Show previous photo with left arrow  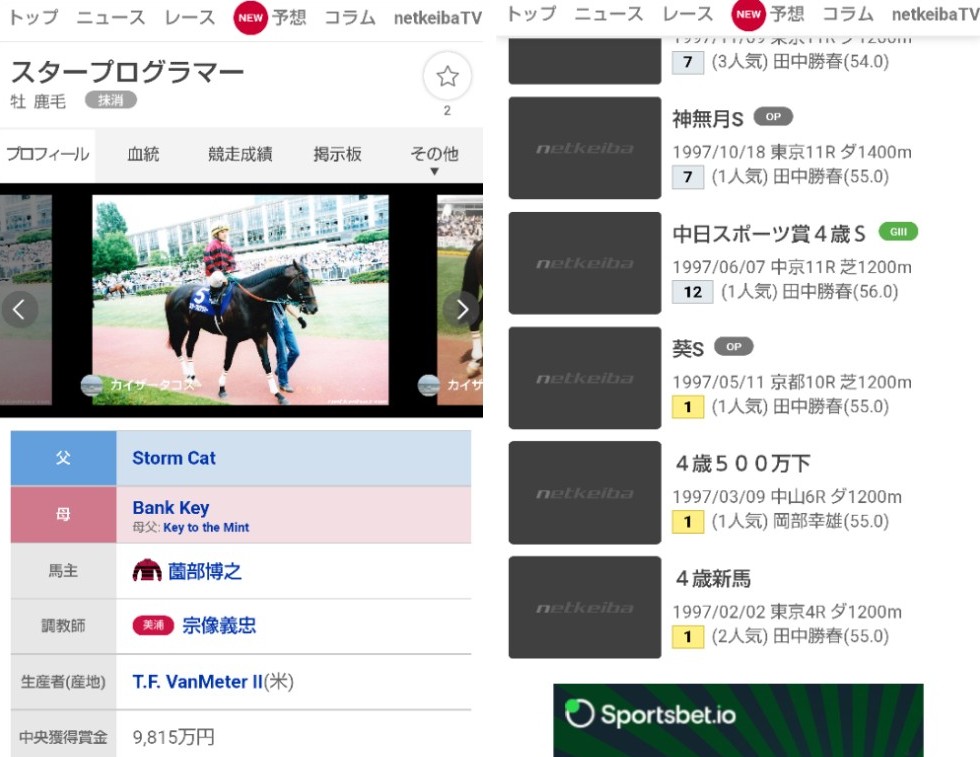tap(19, 309)
